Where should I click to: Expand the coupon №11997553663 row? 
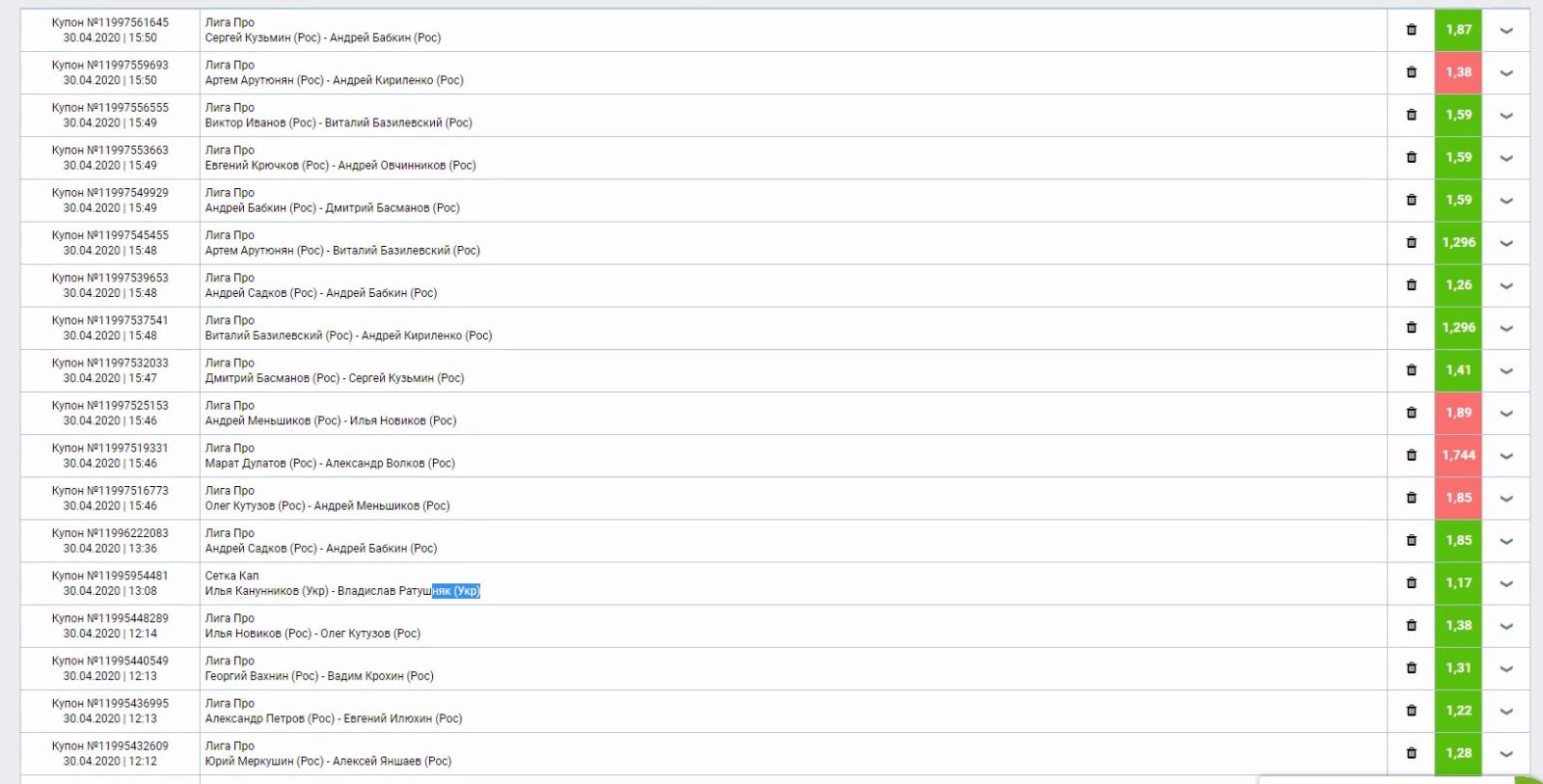click(x=1506, y=158)
